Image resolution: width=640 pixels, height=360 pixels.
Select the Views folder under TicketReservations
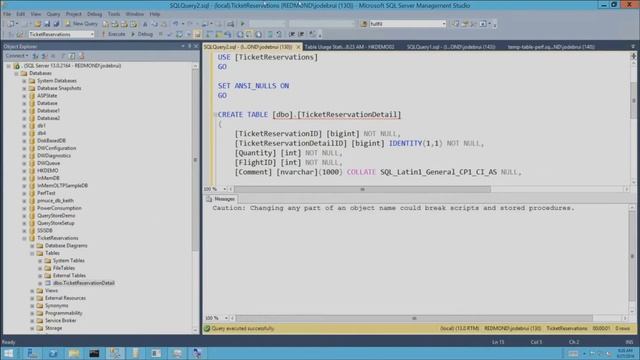point(51,291)
